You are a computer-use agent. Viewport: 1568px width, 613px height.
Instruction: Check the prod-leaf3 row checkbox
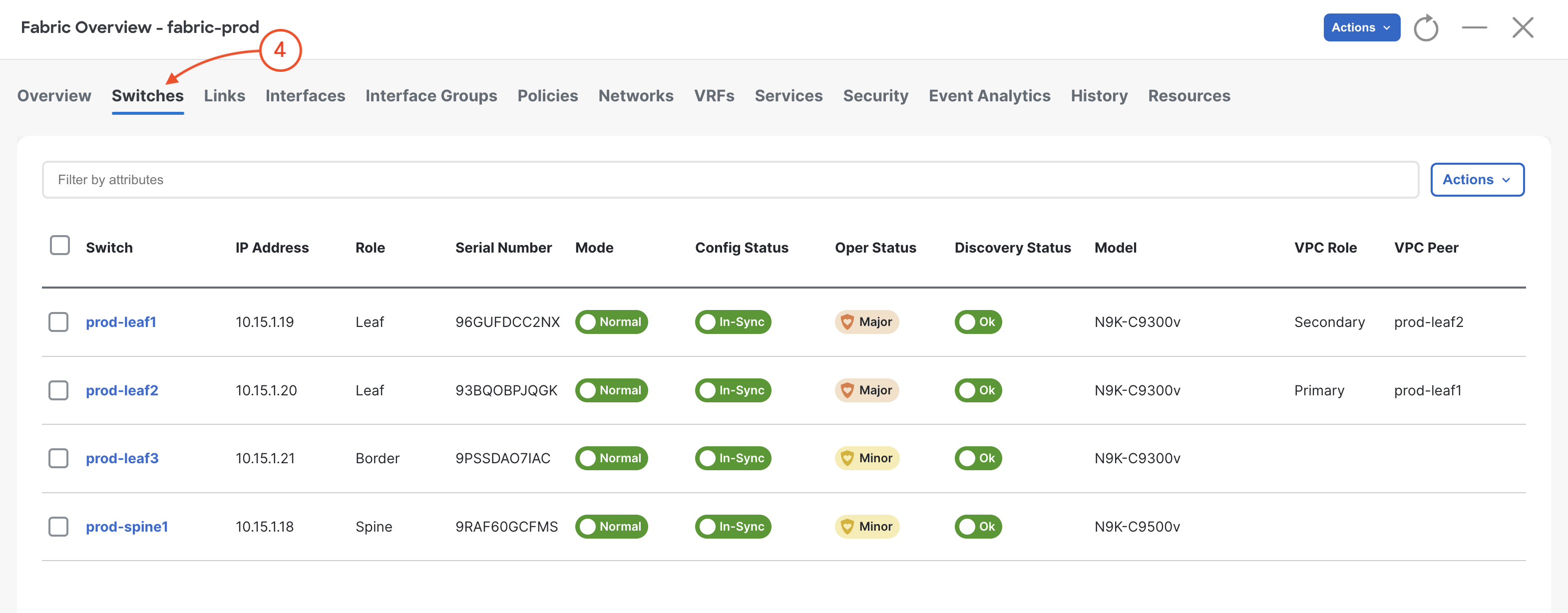tap(58, 458)
